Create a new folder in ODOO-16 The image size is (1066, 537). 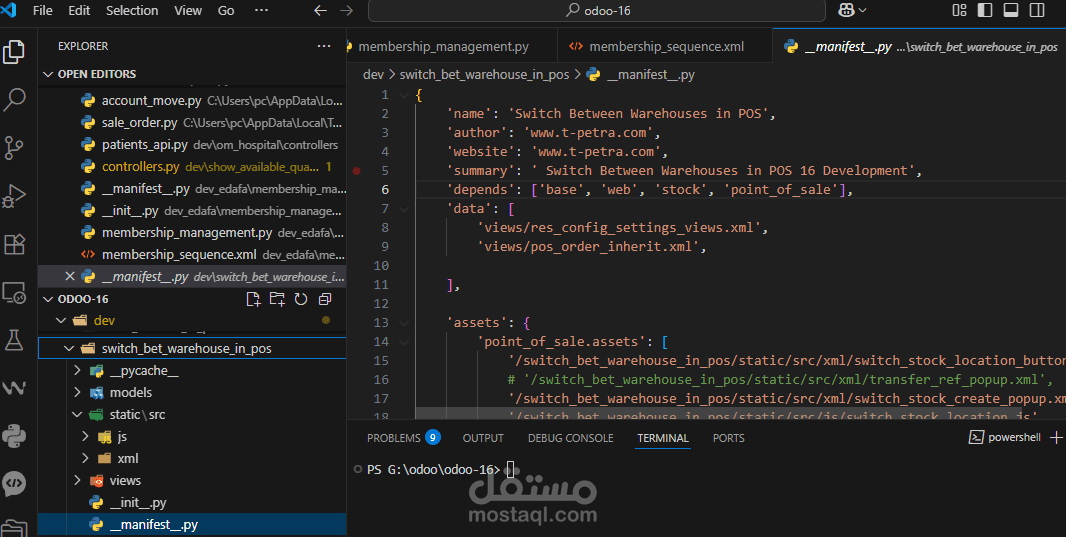point(277,299)
